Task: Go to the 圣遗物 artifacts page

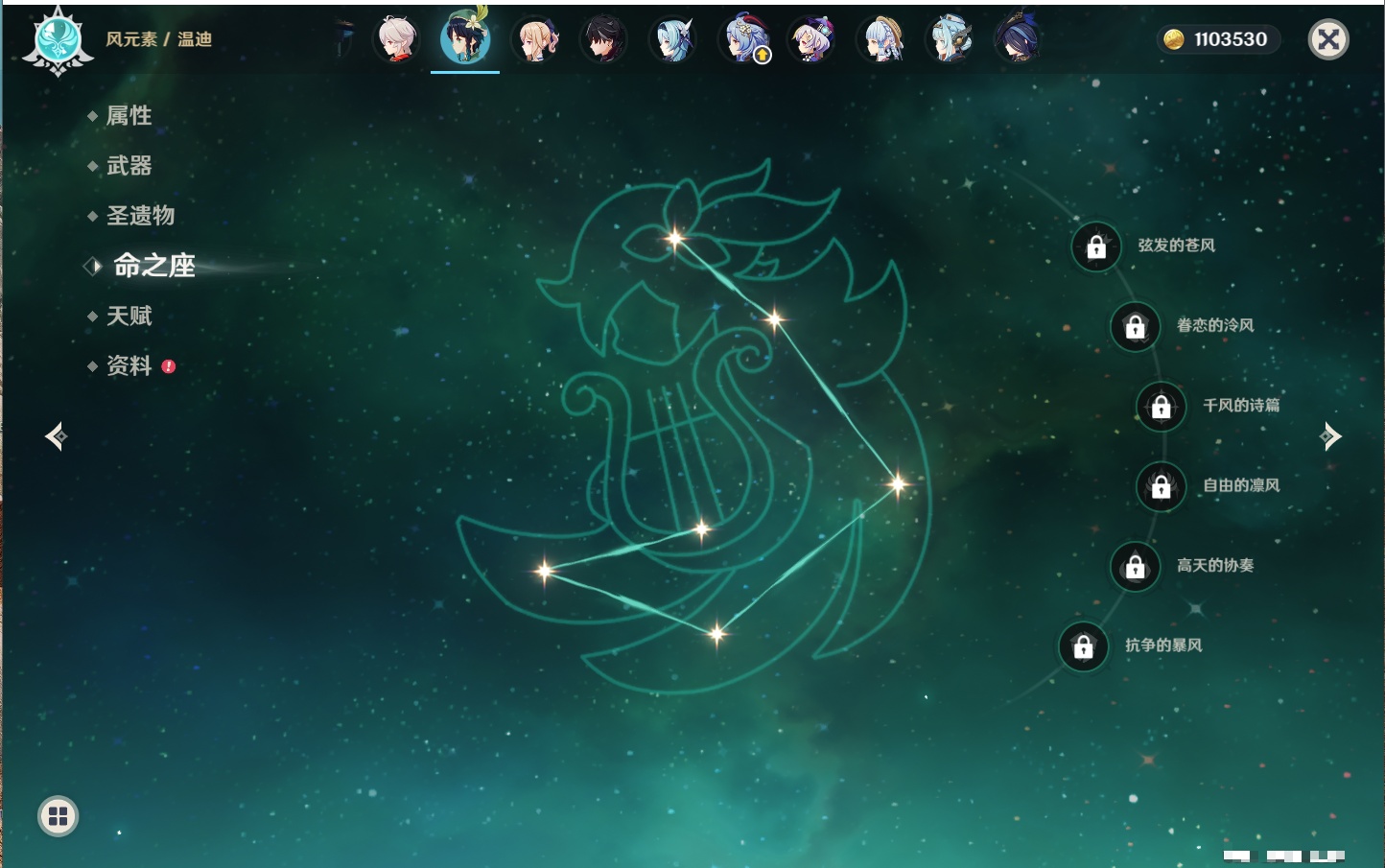Action: pyautogui.click(x=140, y=216)
